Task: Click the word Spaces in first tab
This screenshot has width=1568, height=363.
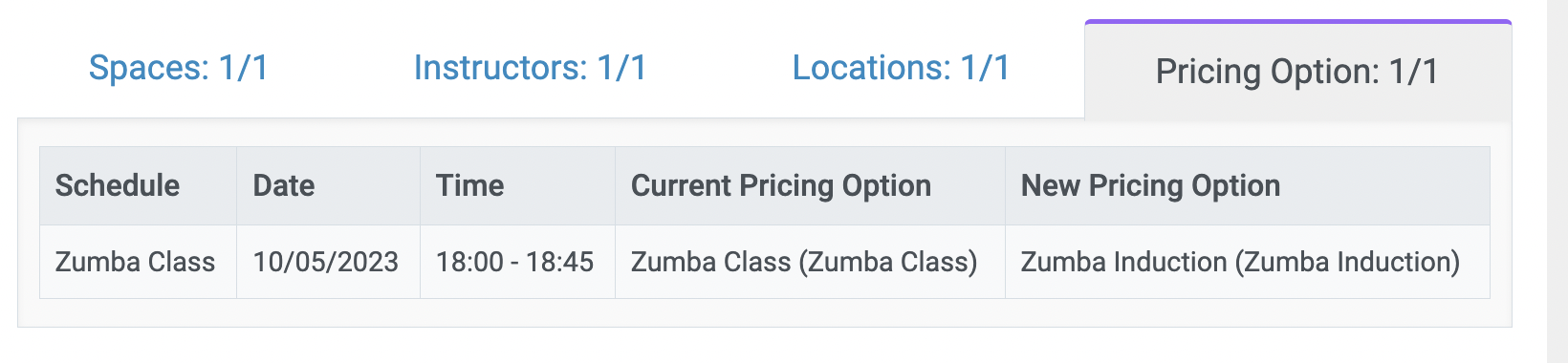Action: coord(148,68)
